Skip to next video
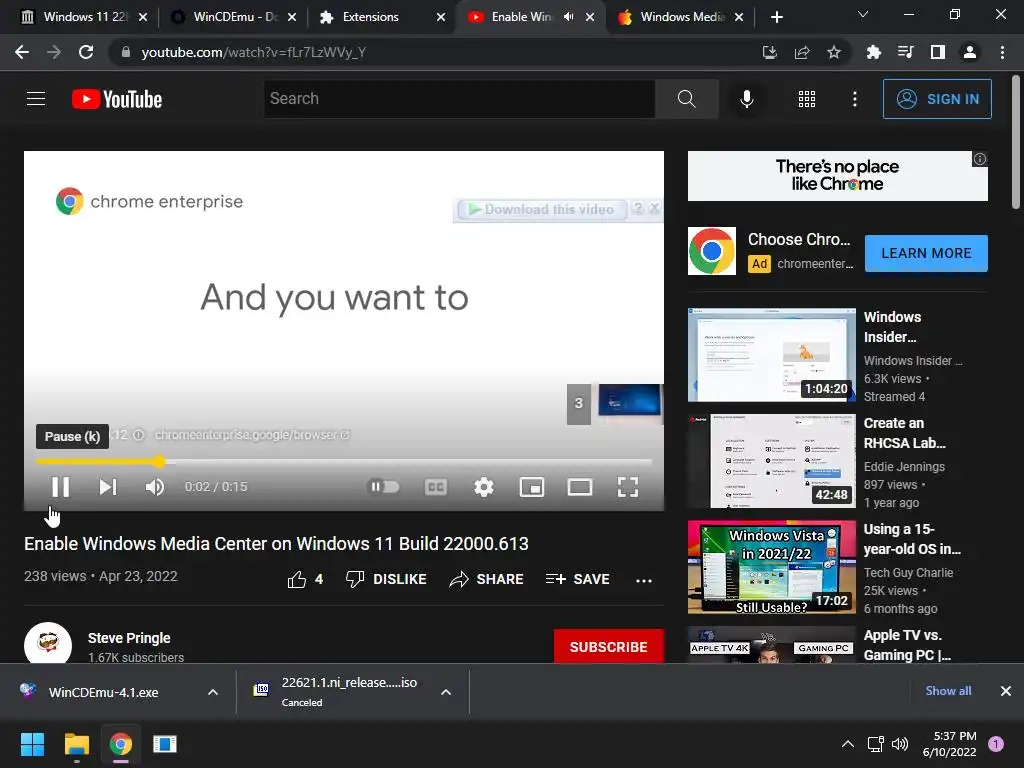The image size is (1024, 768). tap(108, 487)
